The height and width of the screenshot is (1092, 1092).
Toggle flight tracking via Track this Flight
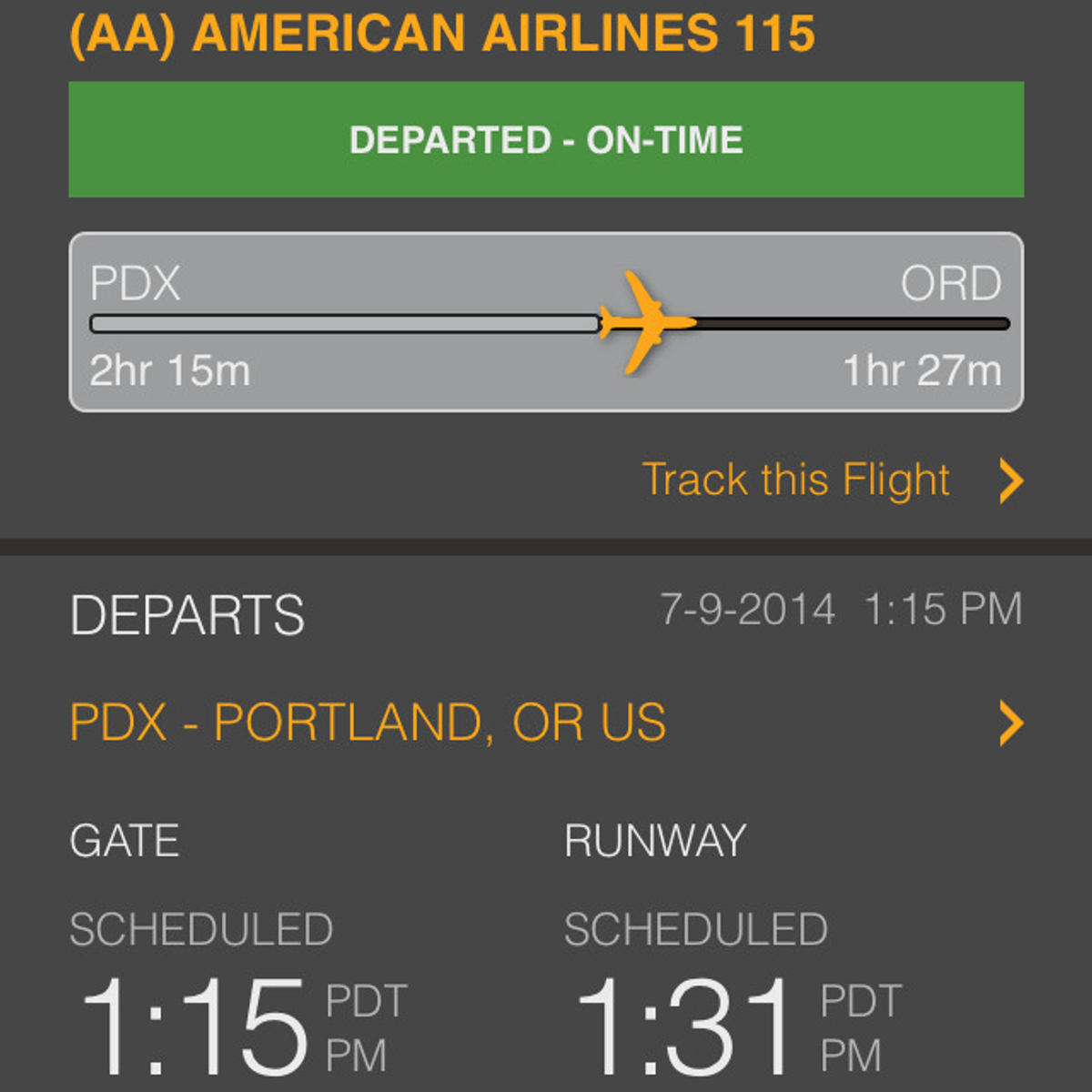pos(797,480)
